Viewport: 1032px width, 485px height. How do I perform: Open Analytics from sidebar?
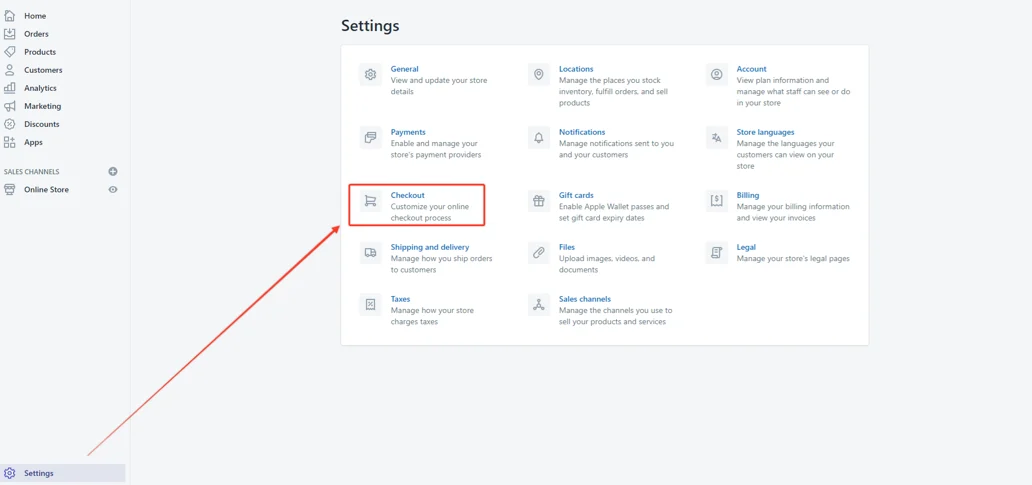[40, 88]
